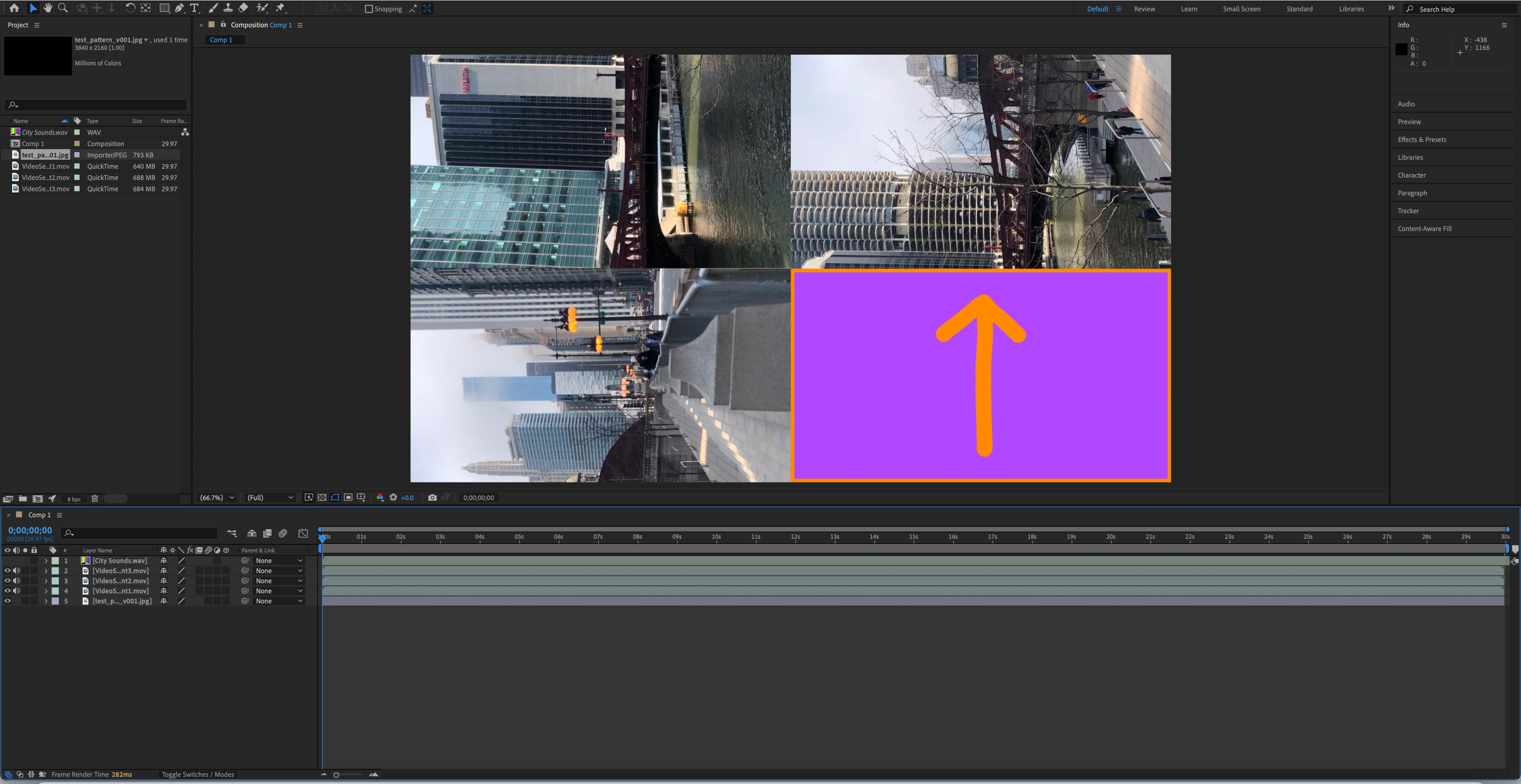Select the Horizontal Type tool
Screen dimensions: 1521x784
point(194,8)
